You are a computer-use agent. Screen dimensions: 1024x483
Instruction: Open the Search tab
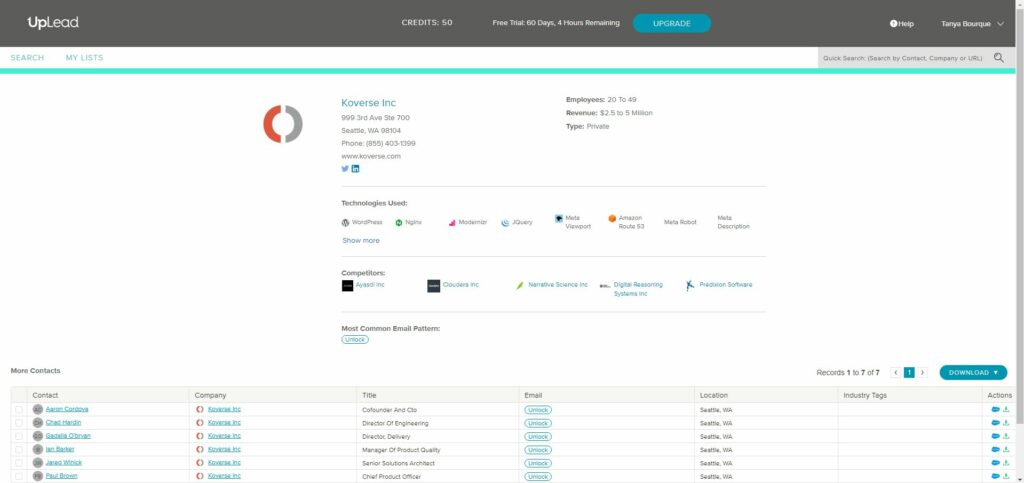[27, 57]
